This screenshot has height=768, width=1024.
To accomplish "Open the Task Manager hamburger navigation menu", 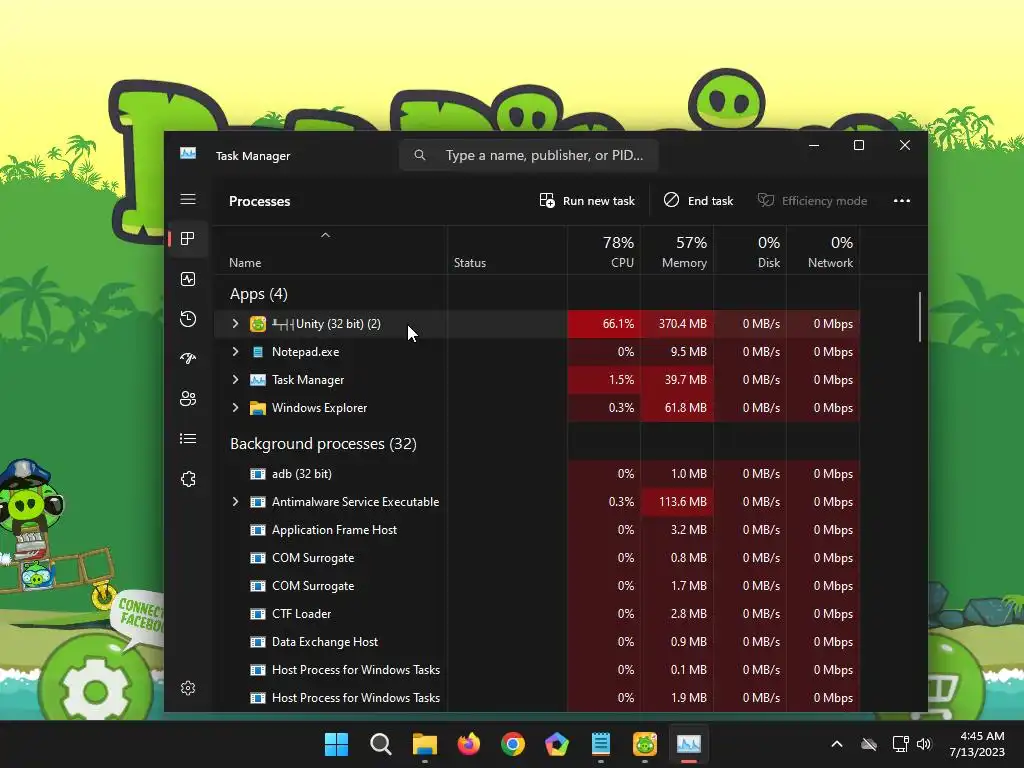I will pos(188,199).
